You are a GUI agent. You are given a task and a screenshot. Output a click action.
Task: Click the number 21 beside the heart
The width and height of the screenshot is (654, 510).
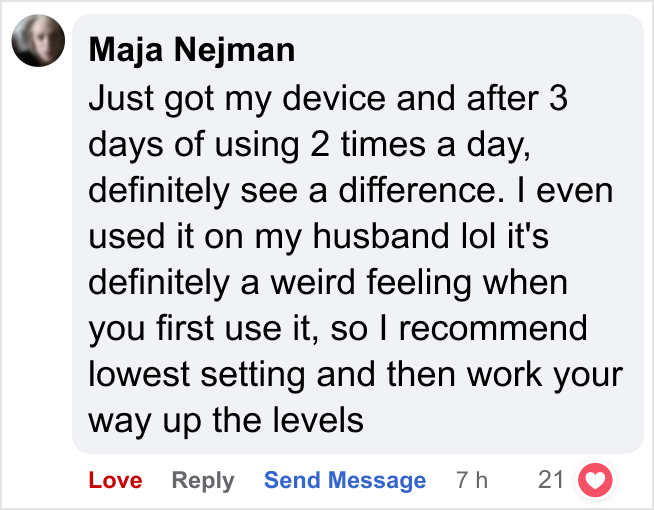coord(551,481)
